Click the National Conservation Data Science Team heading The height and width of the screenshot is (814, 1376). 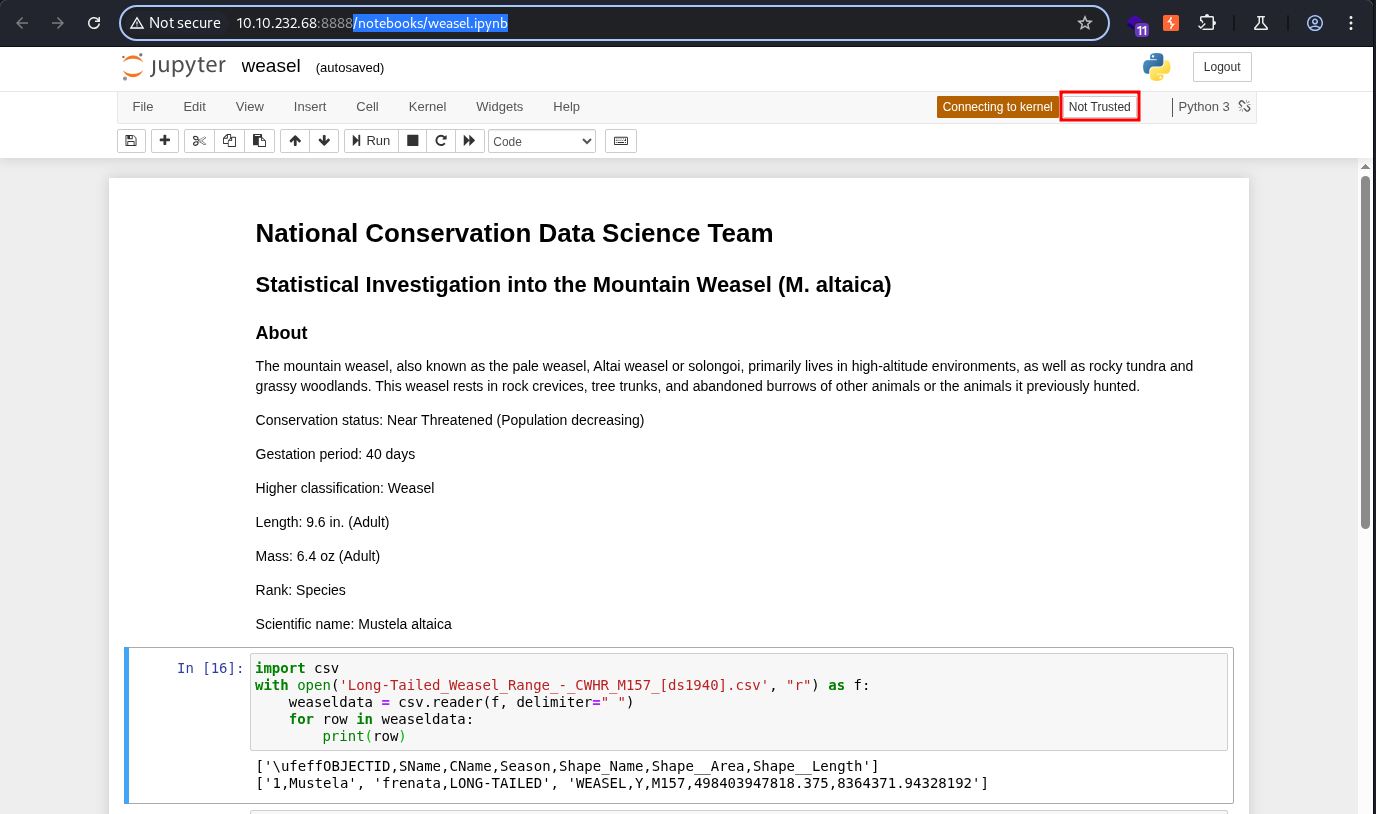[x=514, y=233]
